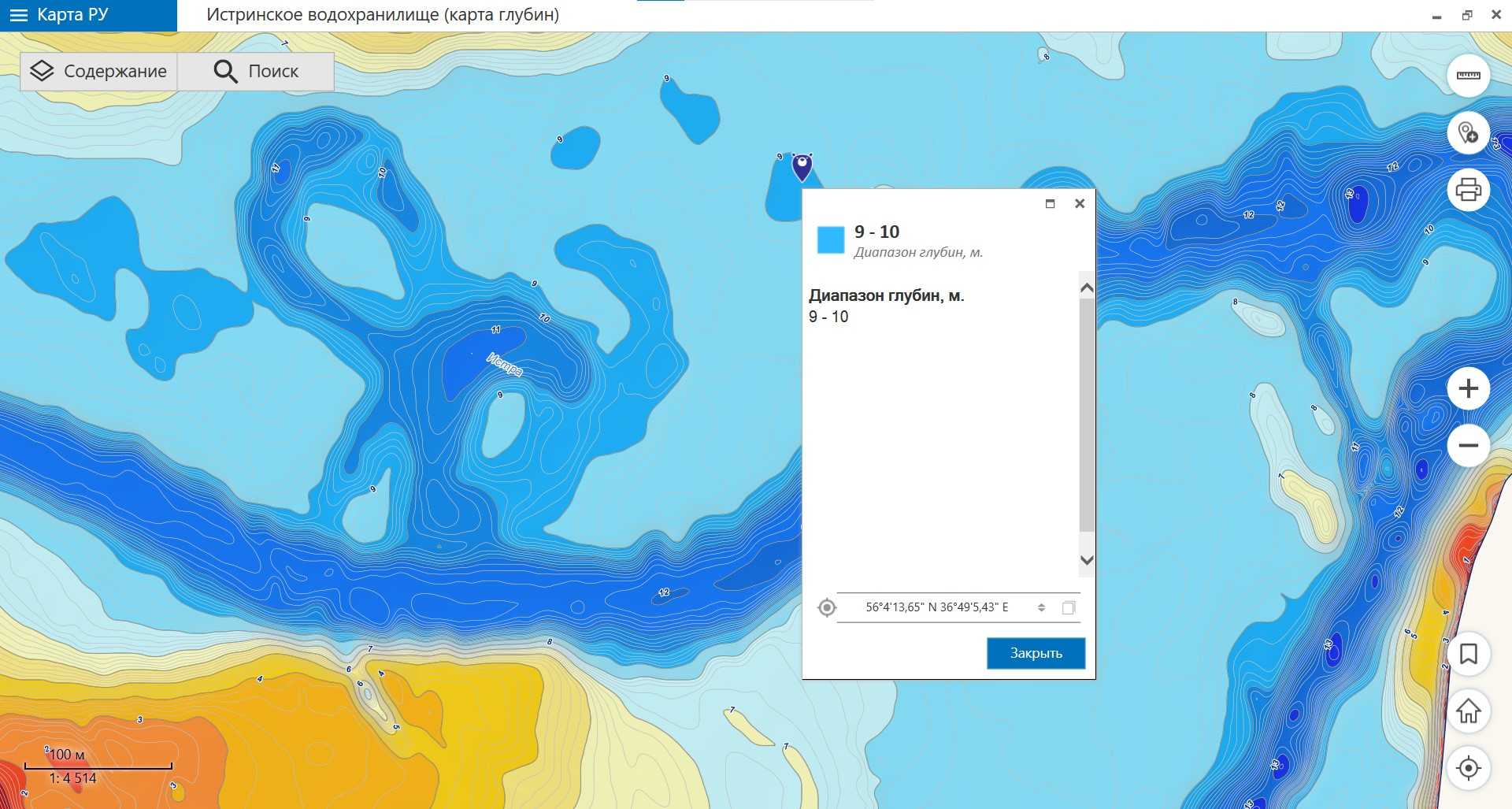Open the Поиск search panel
Viewport: 1512px width, 809px height.
point(256,71)
